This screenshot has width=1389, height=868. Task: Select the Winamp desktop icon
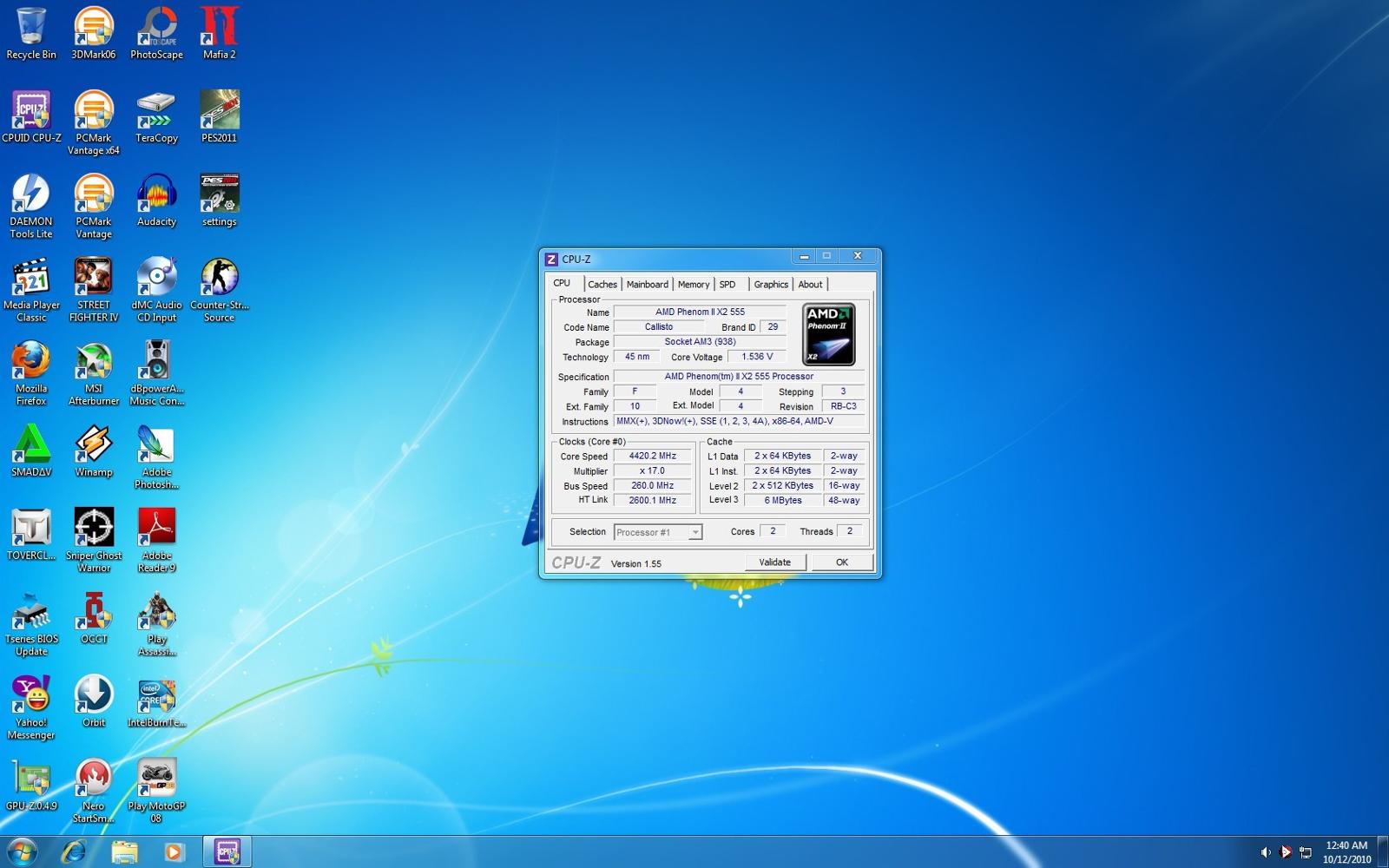coord(94,450)
